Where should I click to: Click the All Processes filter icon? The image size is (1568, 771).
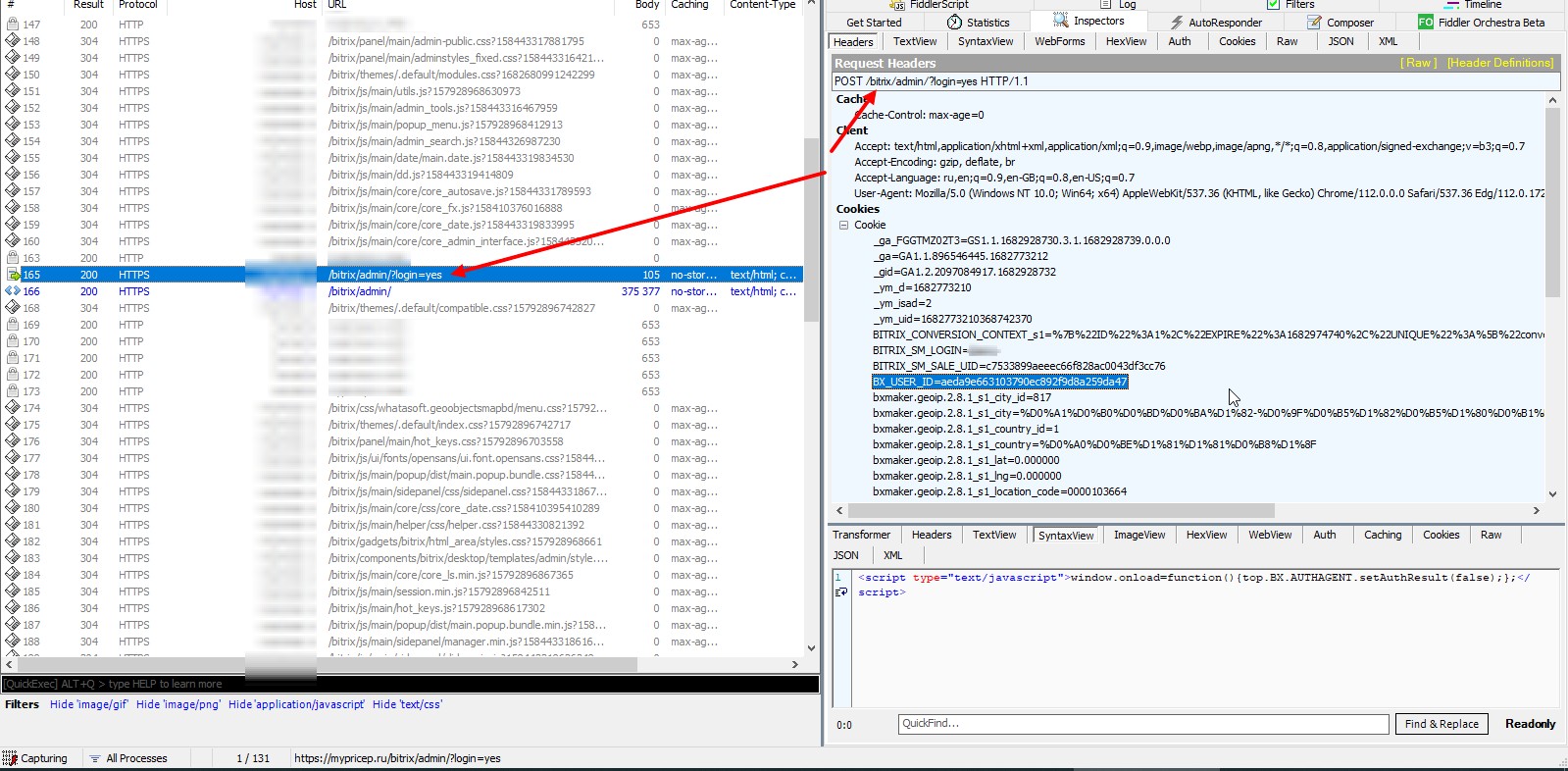click(95, 758)
